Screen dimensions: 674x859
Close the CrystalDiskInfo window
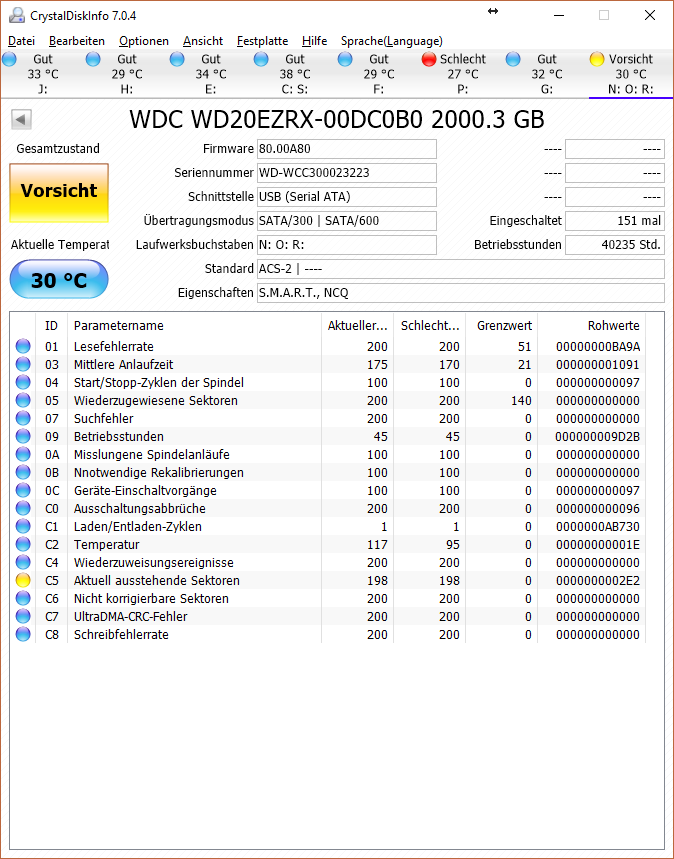[x=650, y=15]
